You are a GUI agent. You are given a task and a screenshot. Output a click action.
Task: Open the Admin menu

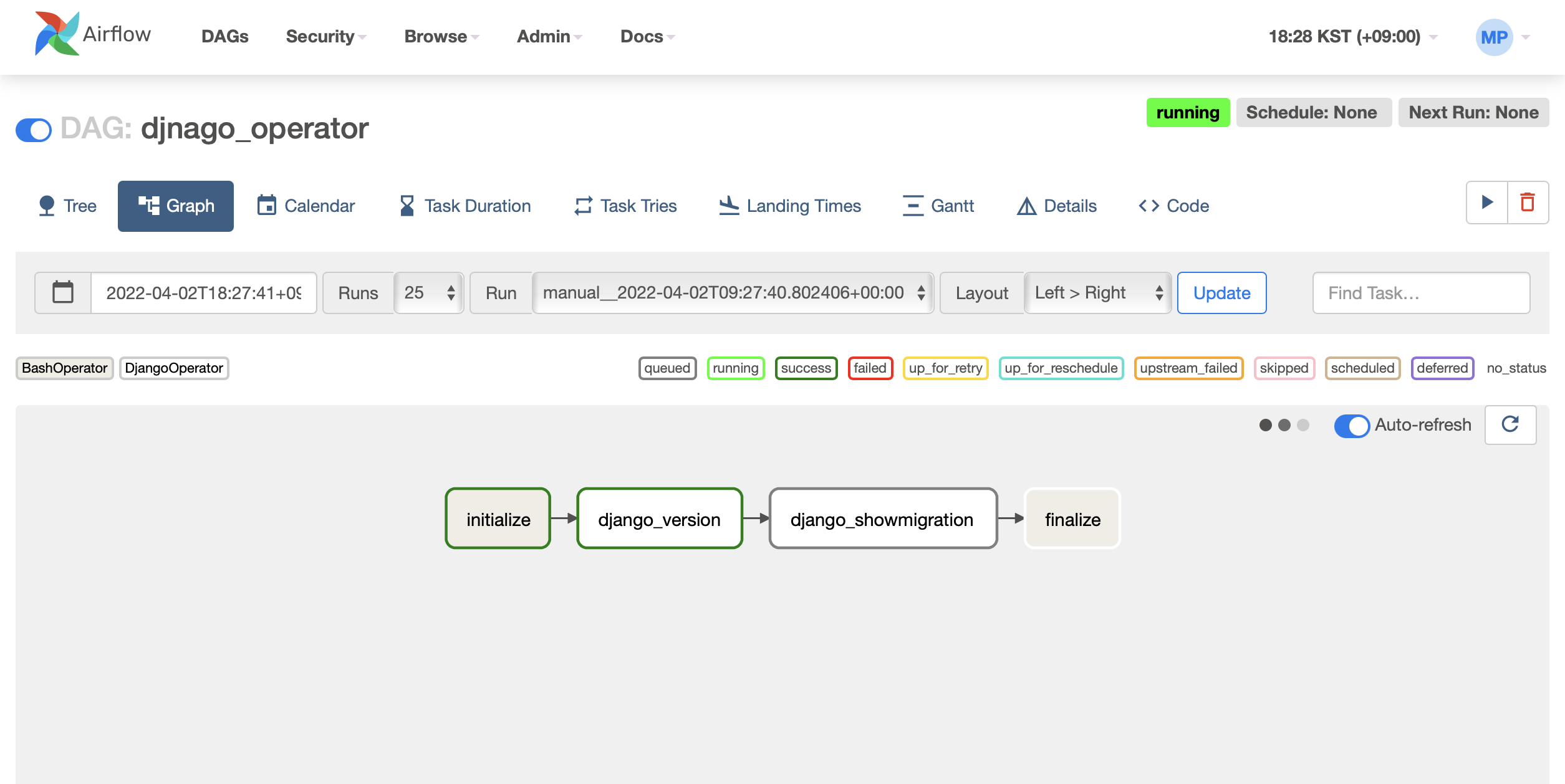click(x=547, y=36)
